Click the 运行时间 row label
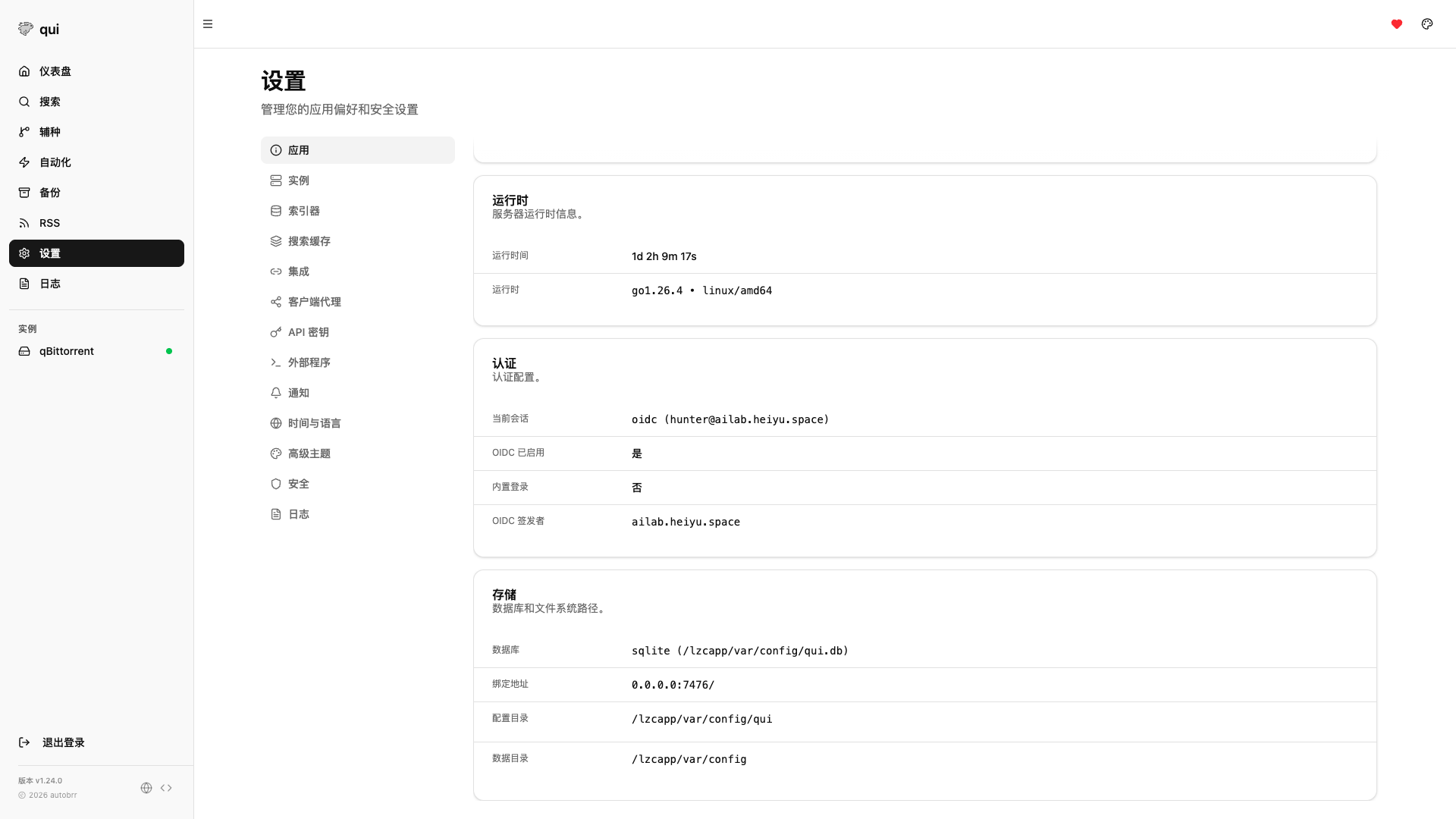The width and height of the screenshot is (1456, 819). click(510, 256)
